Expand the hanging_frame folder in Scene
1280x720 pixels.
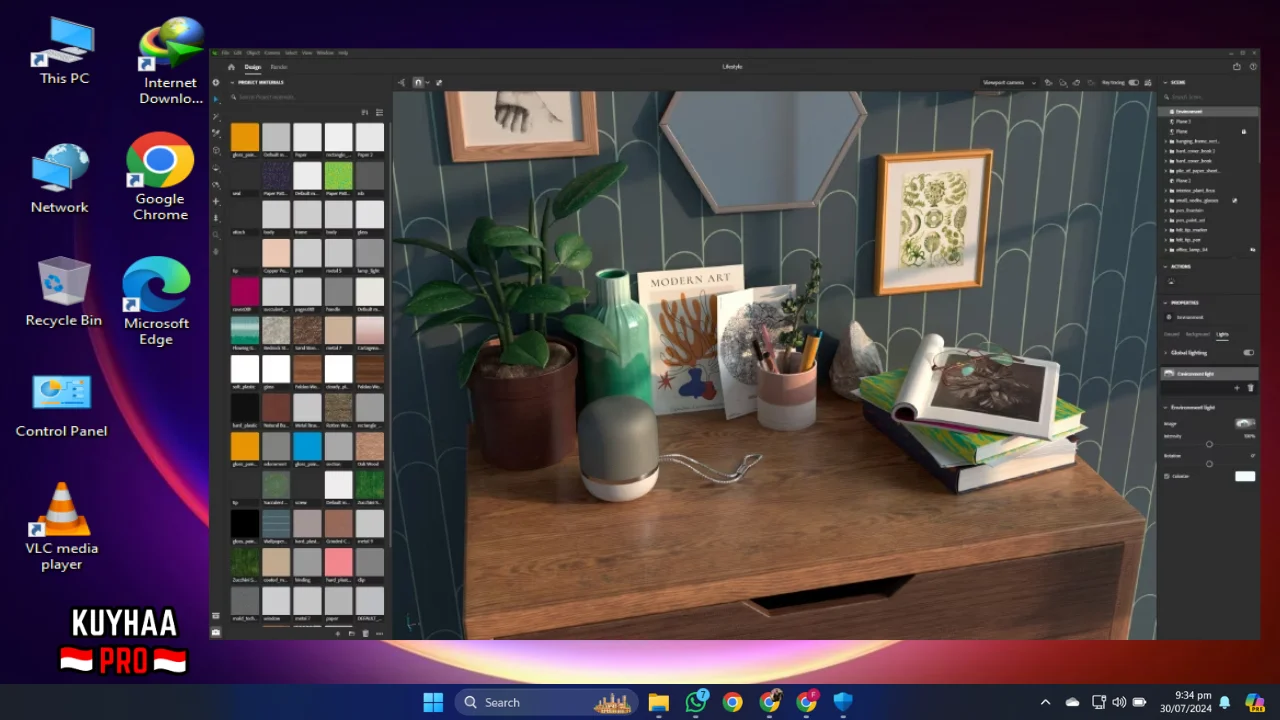1167,141
